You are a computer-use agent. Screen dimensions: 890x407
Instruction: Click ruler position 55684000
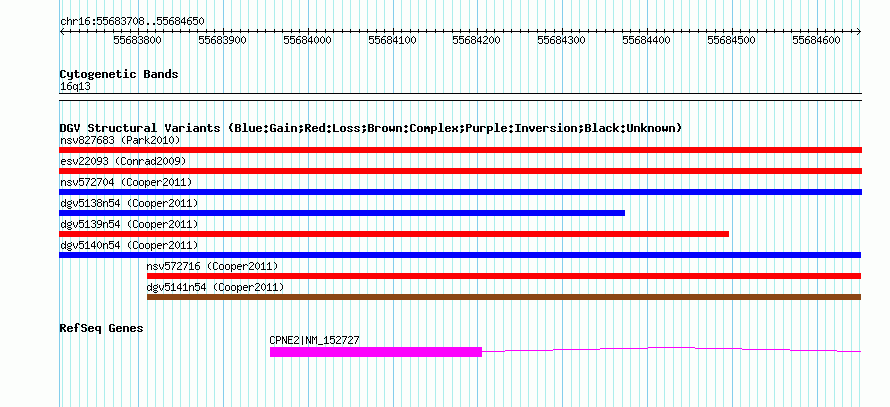[307, 40]
